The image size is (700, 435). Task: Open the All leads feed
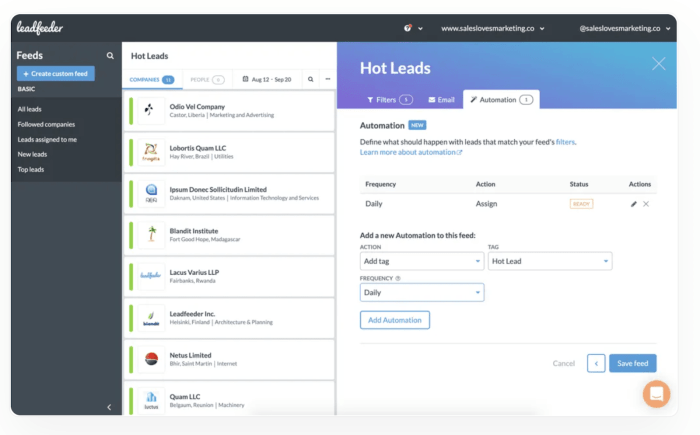(29, 109)
